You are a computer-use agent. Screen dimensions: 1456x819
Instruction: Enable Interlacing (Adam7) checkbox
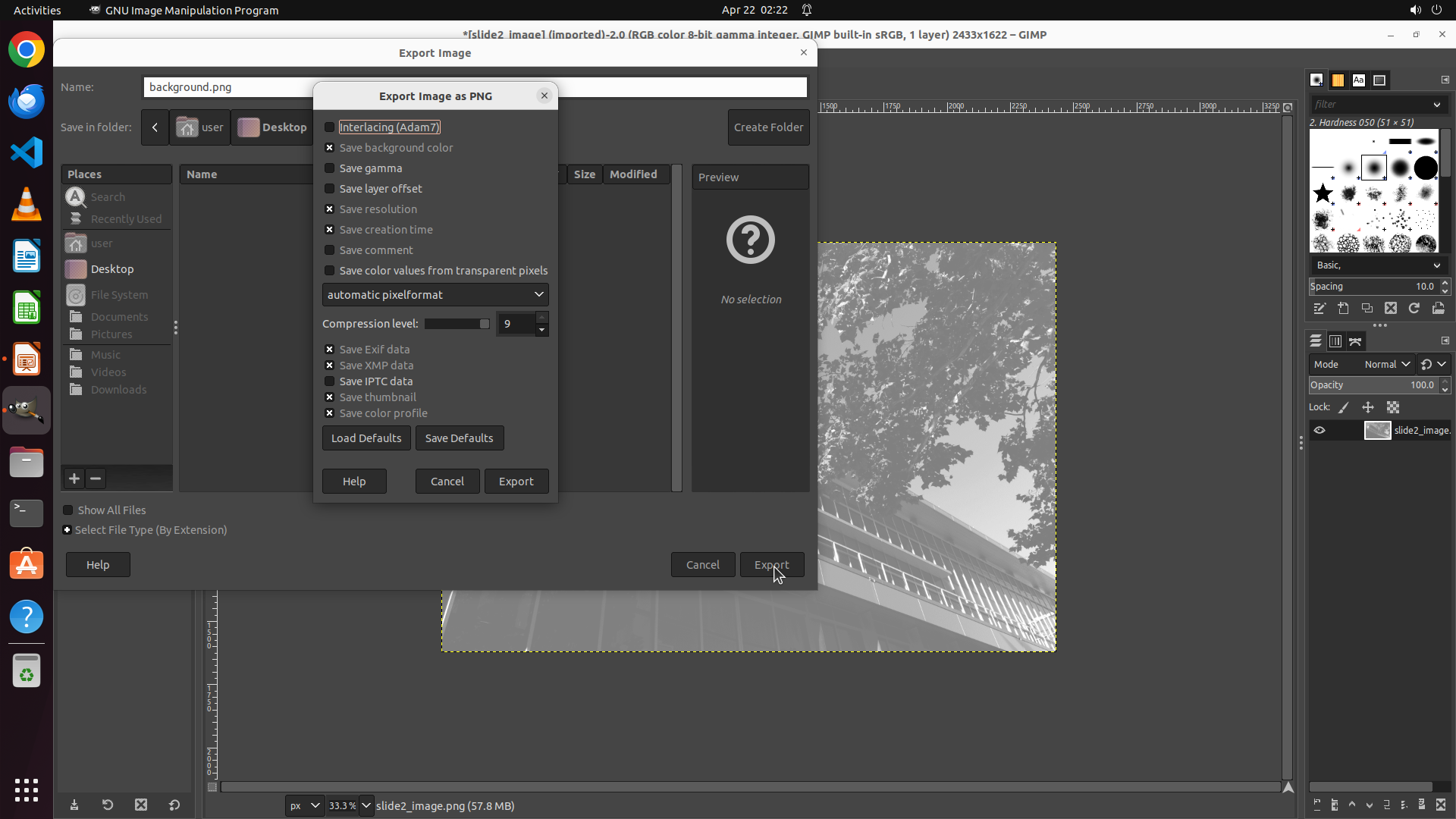[330, 127]
